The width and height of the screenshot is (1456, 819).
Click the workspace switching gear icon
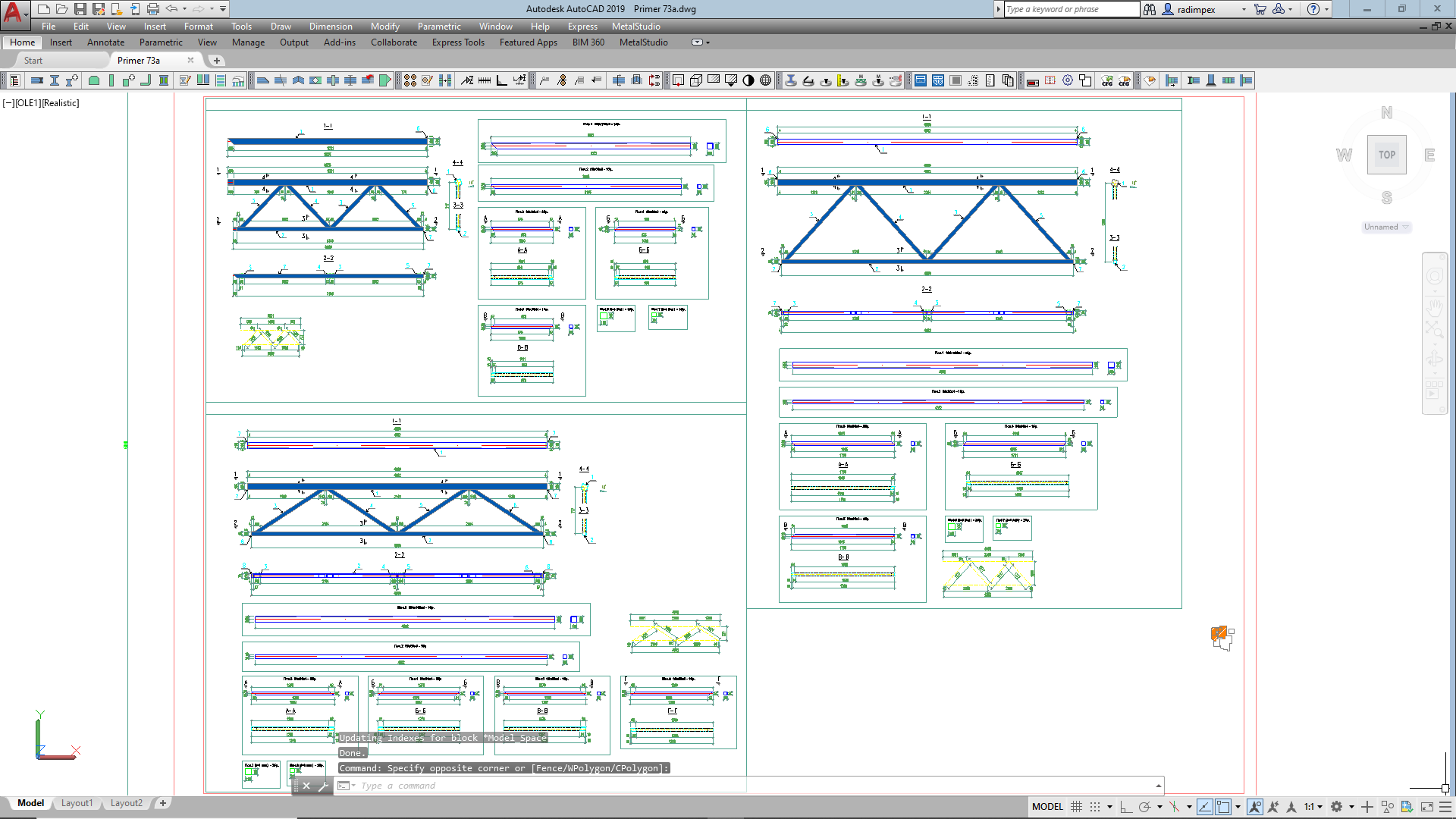[x=1336, y=807]
